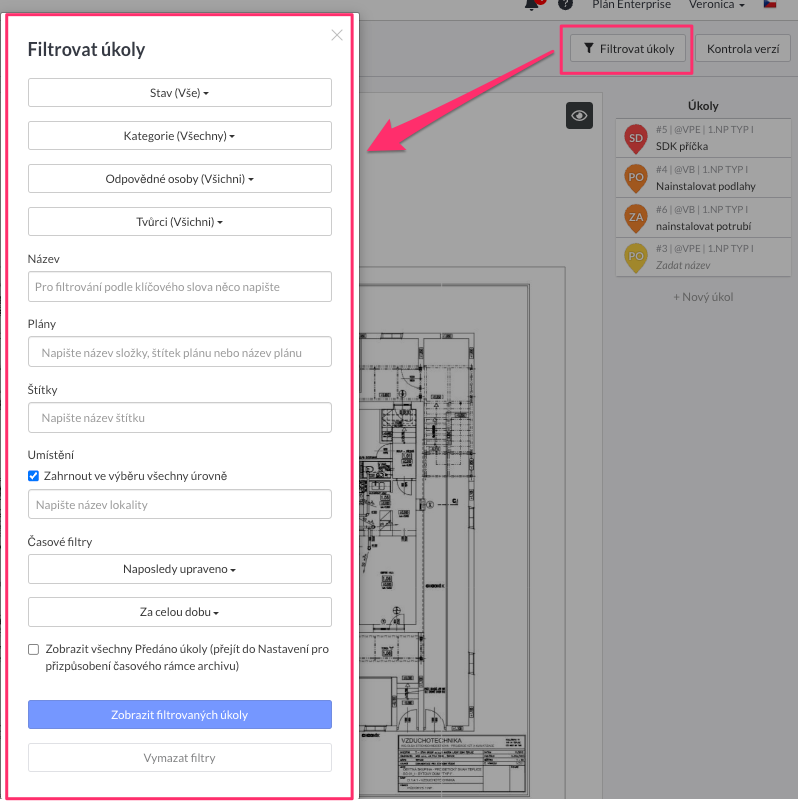
Task: Click the yellow PO pin for task #3
Action: [635, 257]
